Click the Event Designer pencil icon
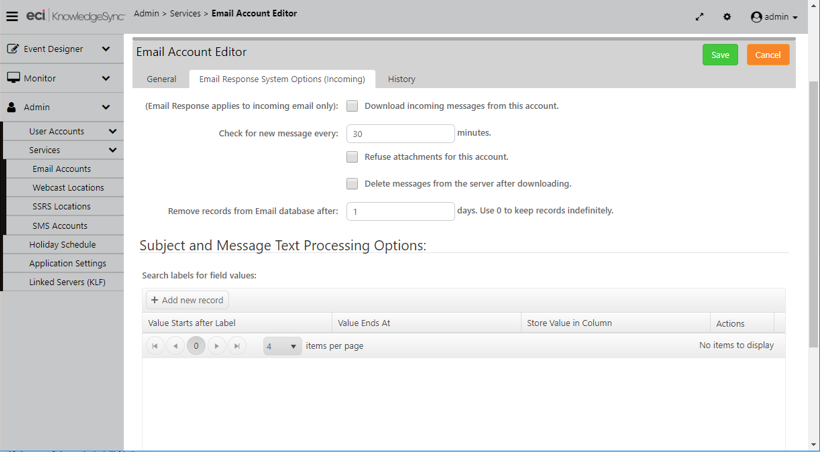 pyautogui.click(x=12, y=49)
